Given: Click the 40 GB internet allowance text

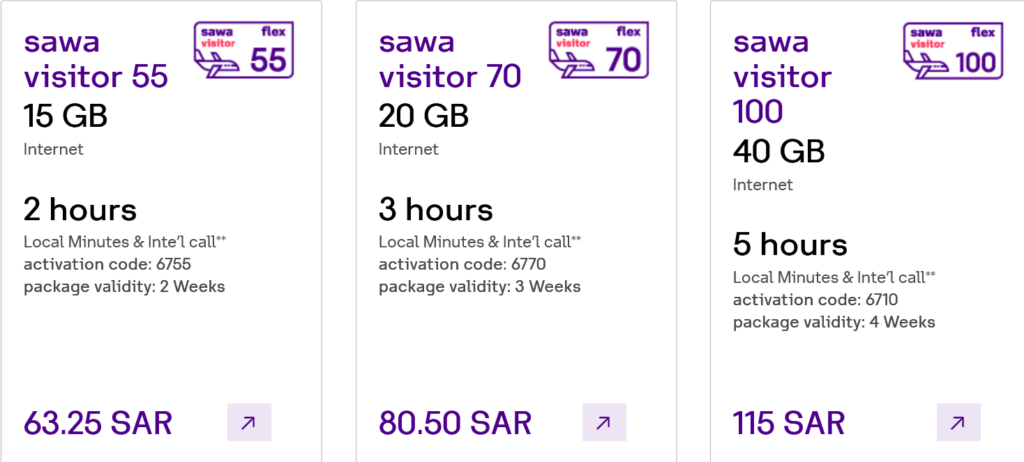Looking at the screenshot, I should coord(778,151).
